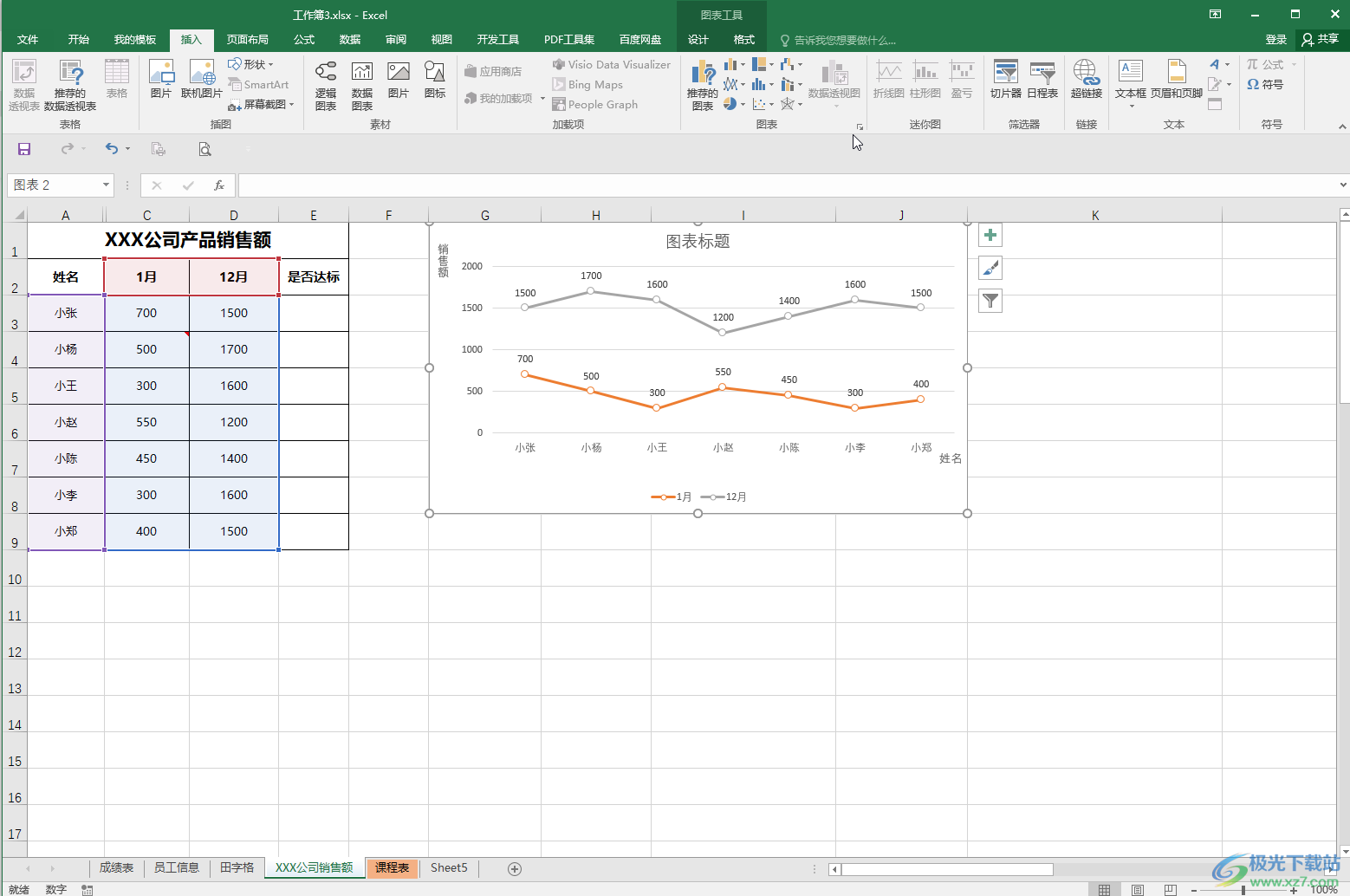Open the Shapes (形状) dropdown

[250, 65]
